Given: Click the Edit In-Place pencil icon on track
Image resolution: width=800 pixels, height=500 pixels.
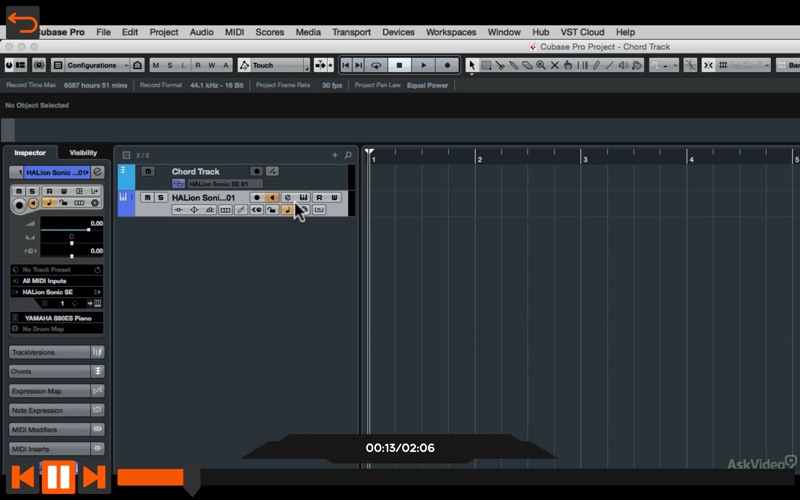Looking at the screenshot, I should click(241, 210).
